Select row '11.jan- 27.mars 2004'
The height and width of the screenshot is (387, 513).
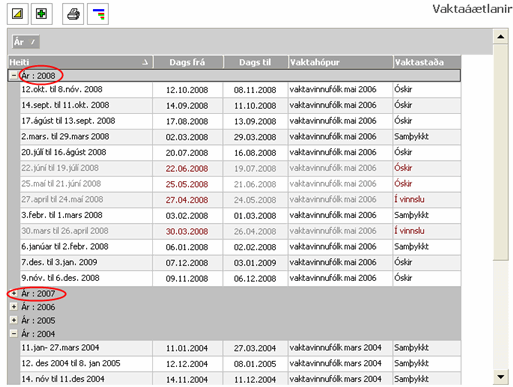coord(240,348)
